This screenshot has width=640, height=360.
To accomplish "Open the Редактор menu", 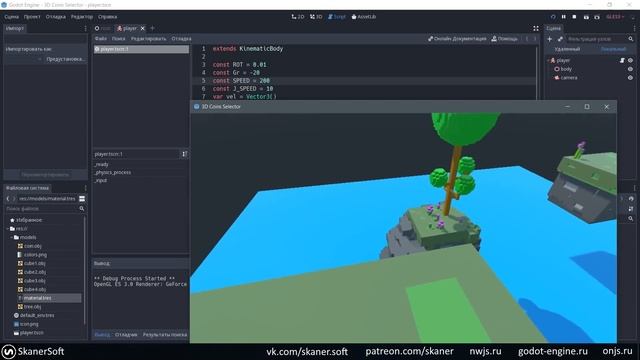I will (x=82, y=17).
